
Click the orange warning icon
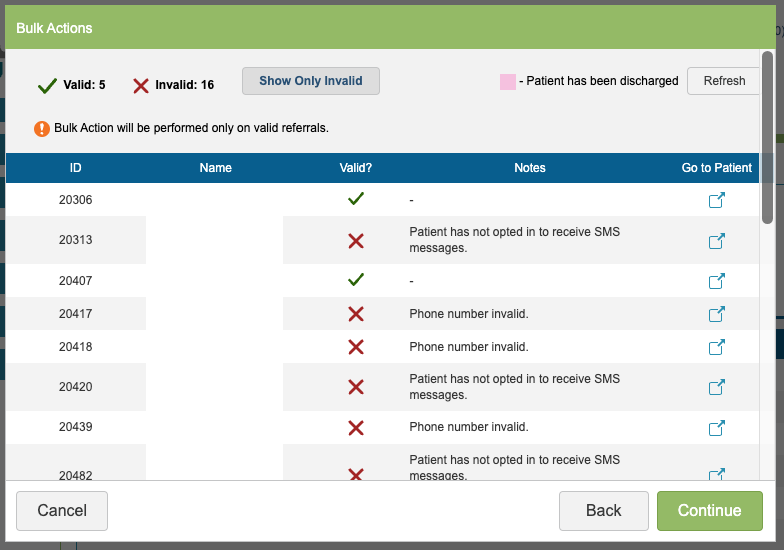click(x=42, y=128)
